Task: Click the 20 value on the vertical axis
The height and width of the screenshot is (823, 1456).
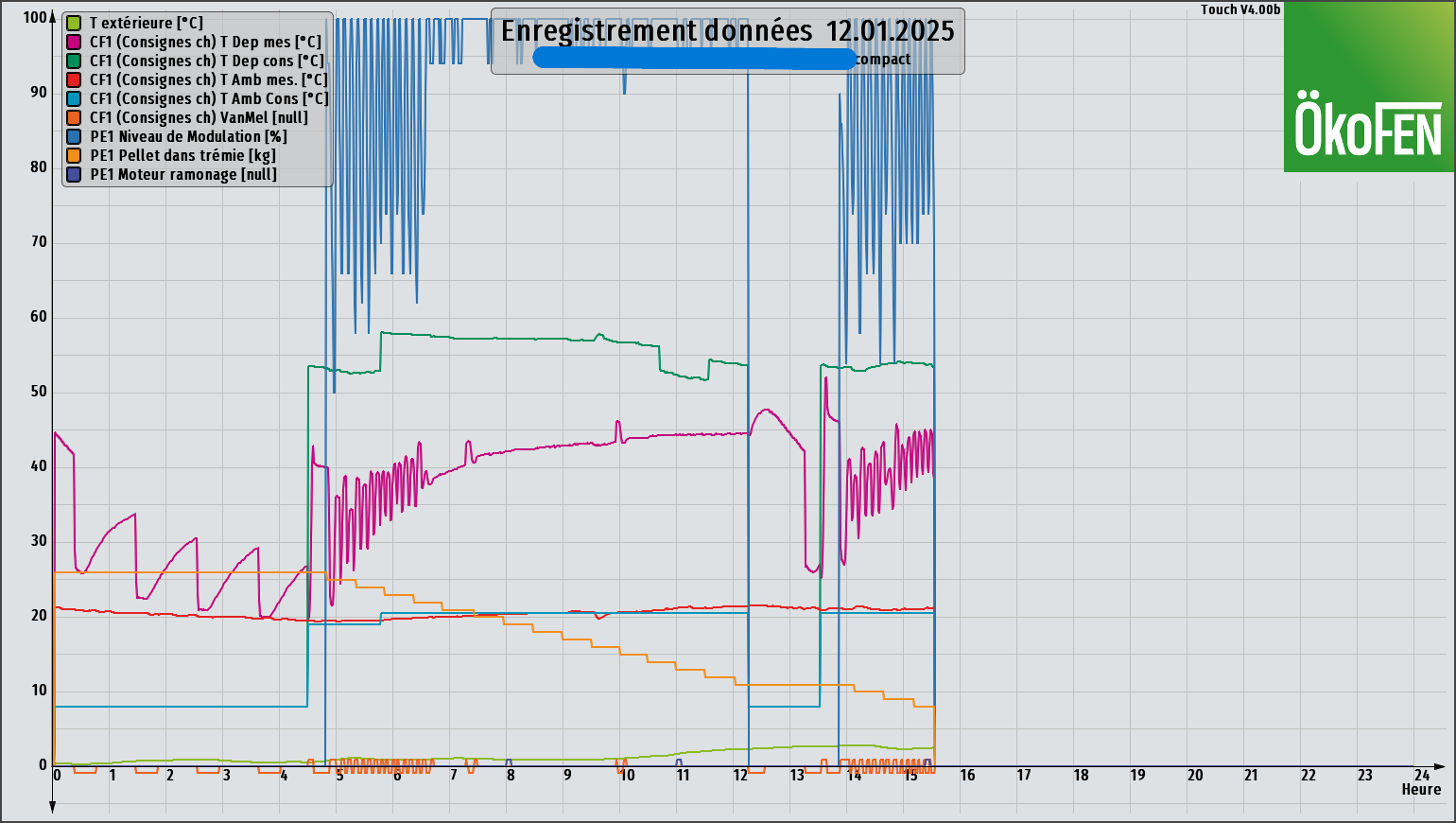Action: pos(39,616)
